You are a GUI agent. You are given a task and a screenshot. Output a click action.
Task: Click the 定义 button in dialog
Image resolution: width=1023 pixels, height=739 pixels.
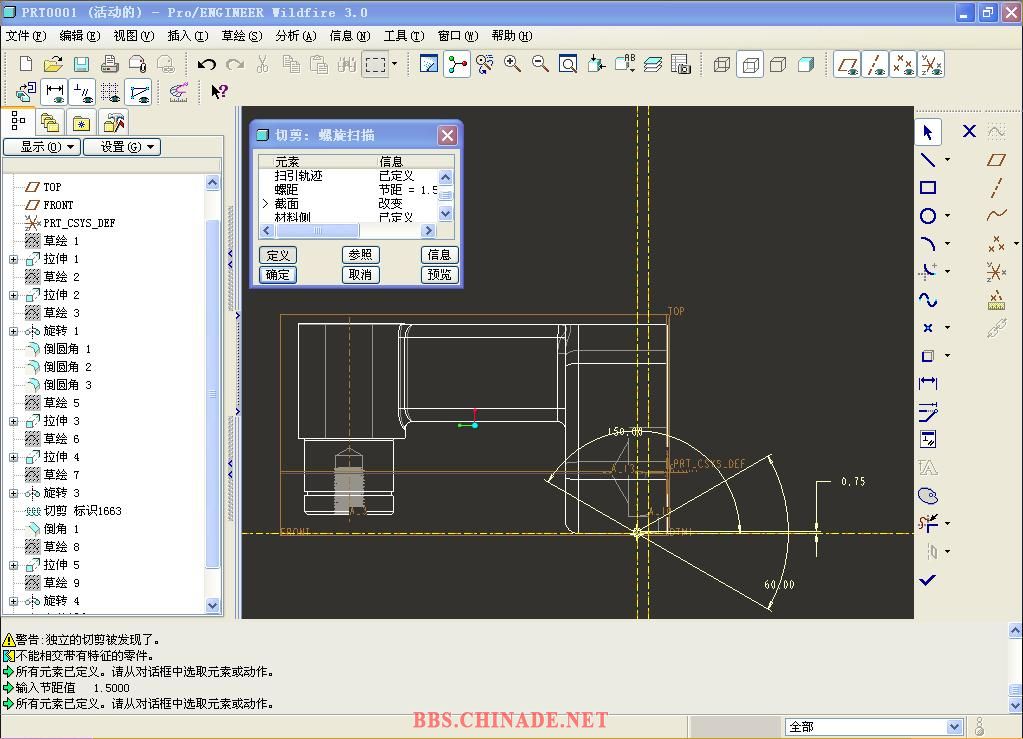tap(278, 255)
